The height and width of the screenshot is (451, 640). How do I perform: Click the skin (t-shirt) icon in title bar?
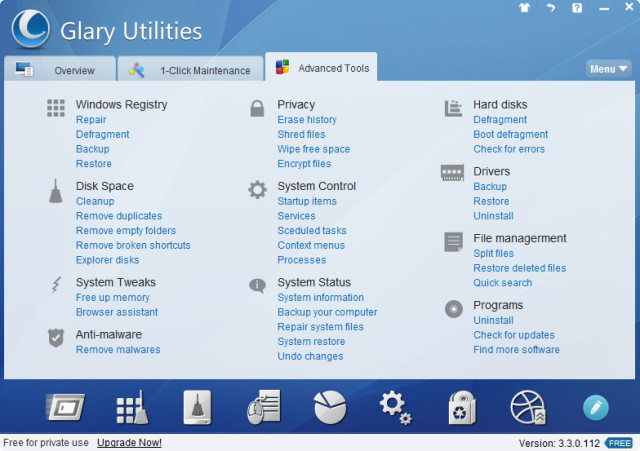pos(523,8)
